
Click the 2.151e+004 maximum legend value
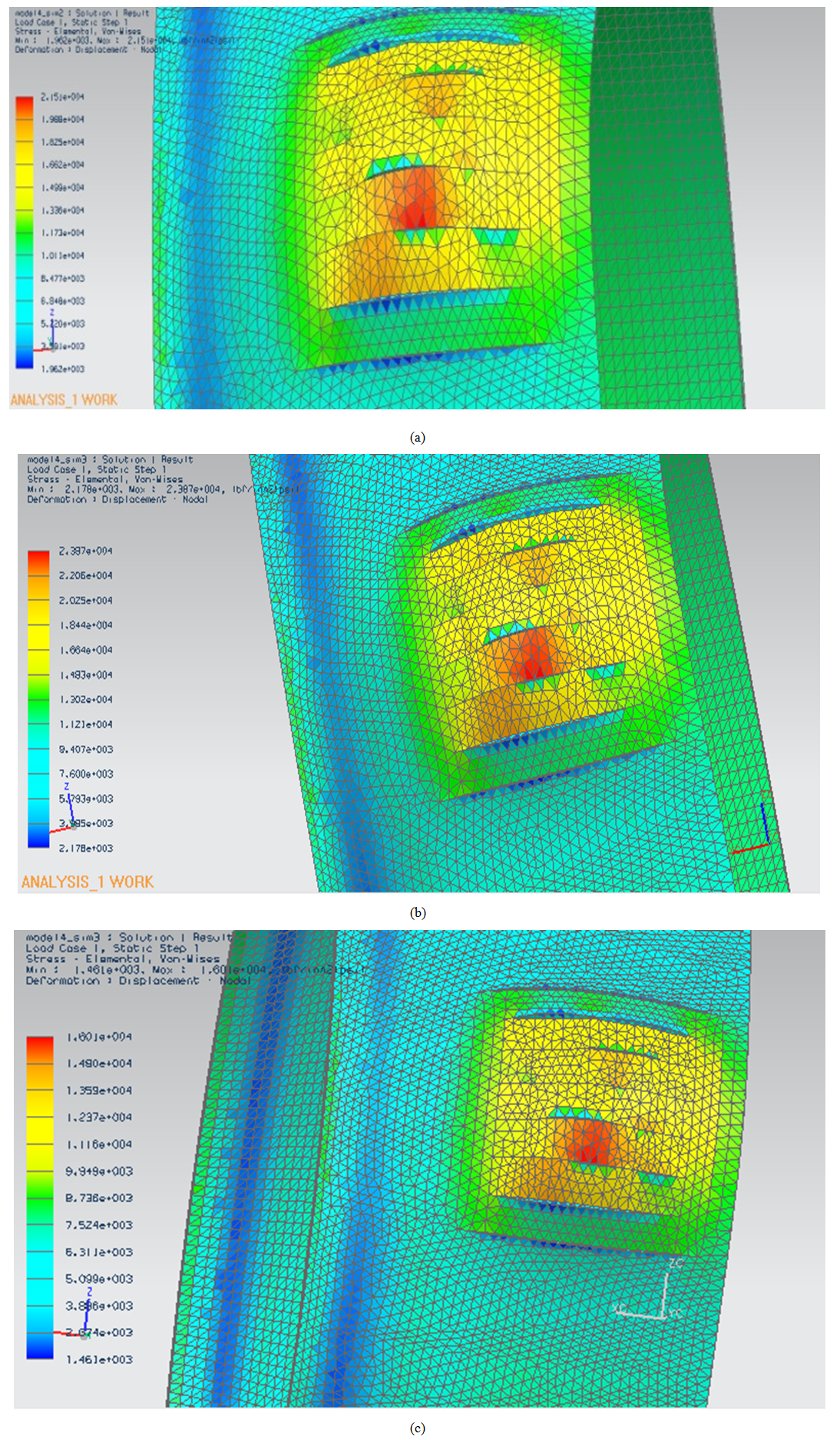point(62,97)
